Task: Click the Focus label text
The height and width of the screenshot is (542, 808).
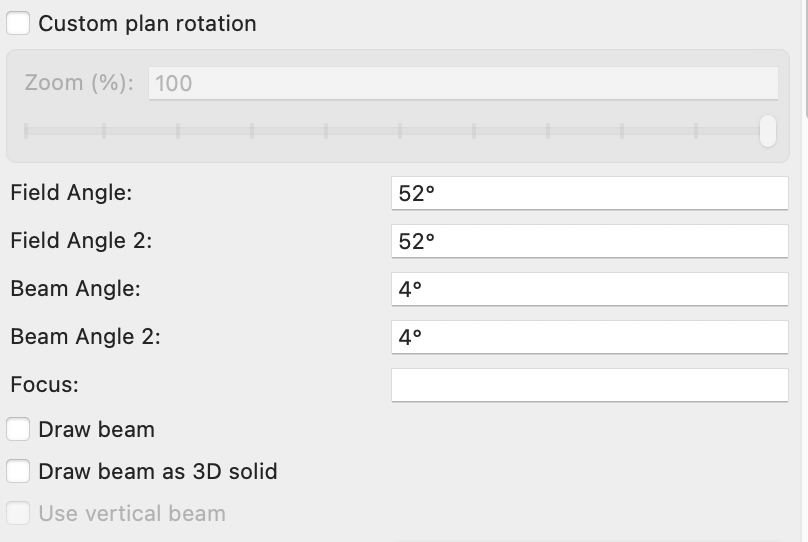Action: [44, 385]
